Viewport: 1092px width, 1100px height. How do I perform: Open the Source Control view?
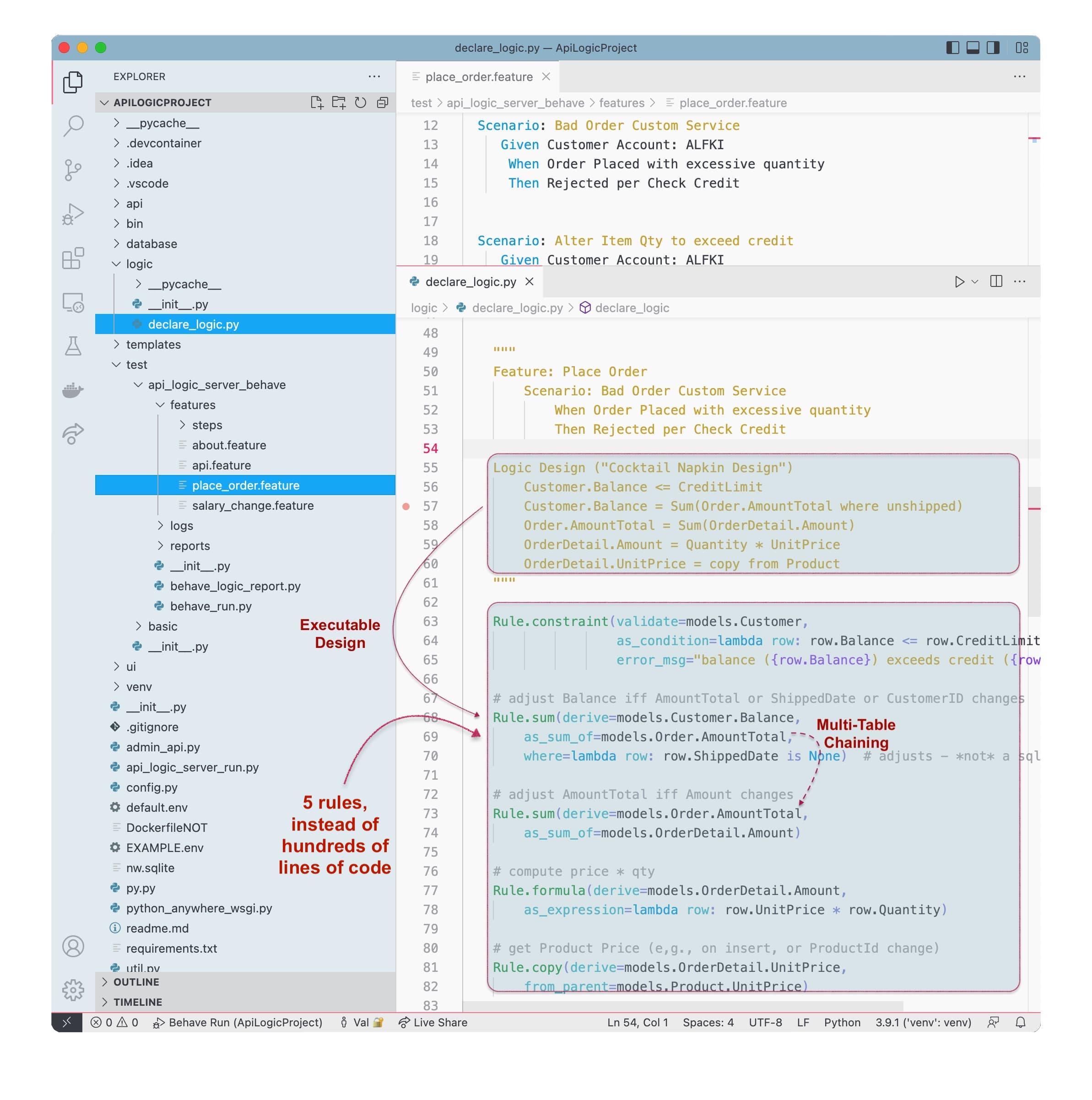[72, 170]
